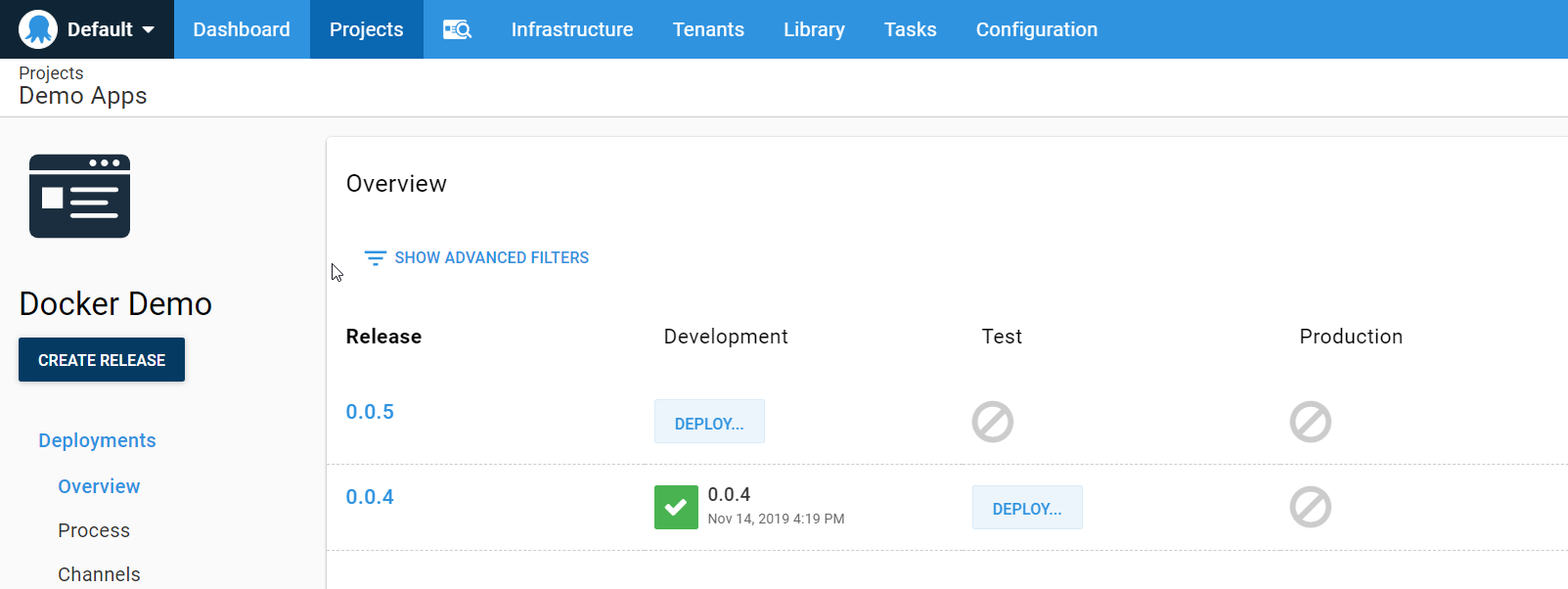Open the search projects icon in navbar
Viewport: 1568px width, 589px height.
coord(457,29)
